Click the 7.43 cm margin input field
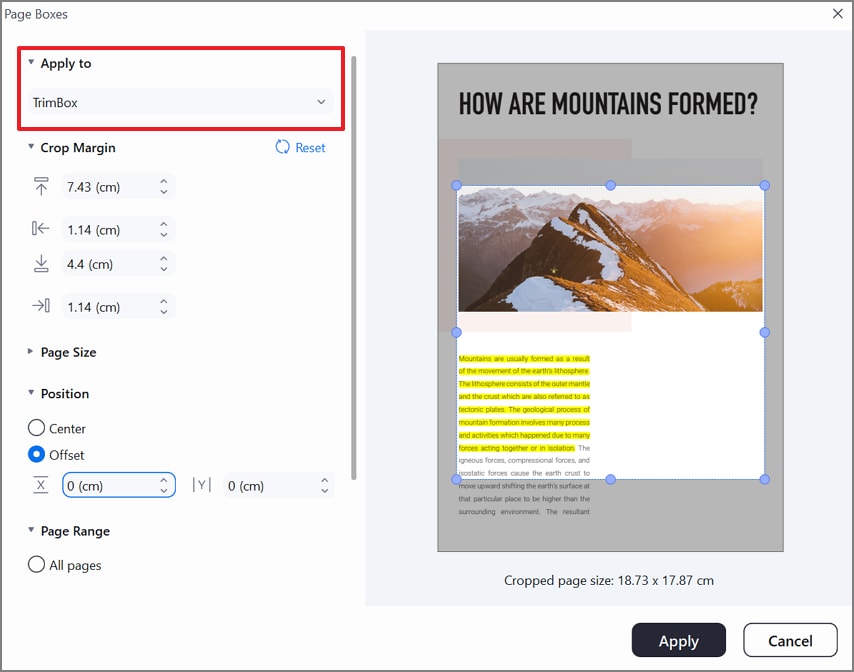 click(x=110, y=186)
